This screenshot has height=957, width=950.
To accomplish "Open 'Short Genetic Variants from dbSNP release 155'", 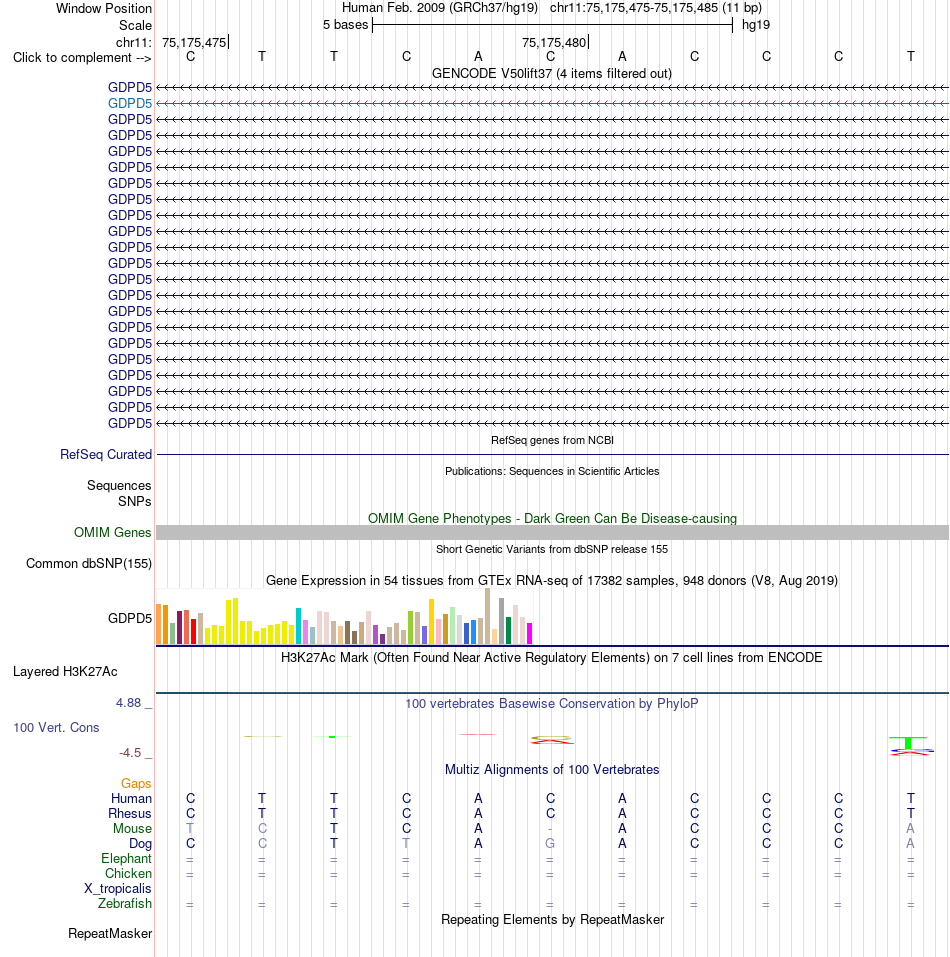I will click(552, 549).
